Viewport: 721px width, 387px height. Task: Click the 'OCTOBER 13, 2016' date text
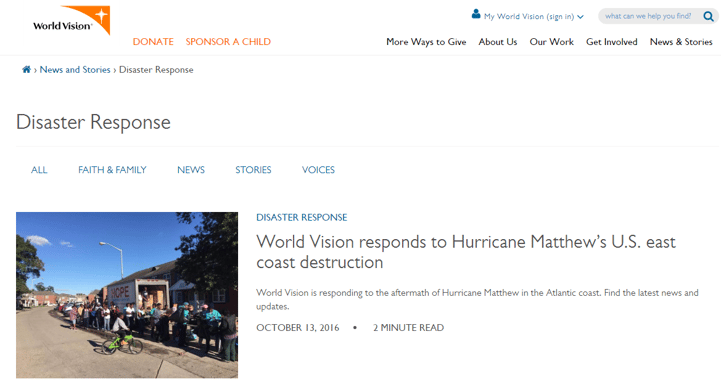(x=298, y=328)
